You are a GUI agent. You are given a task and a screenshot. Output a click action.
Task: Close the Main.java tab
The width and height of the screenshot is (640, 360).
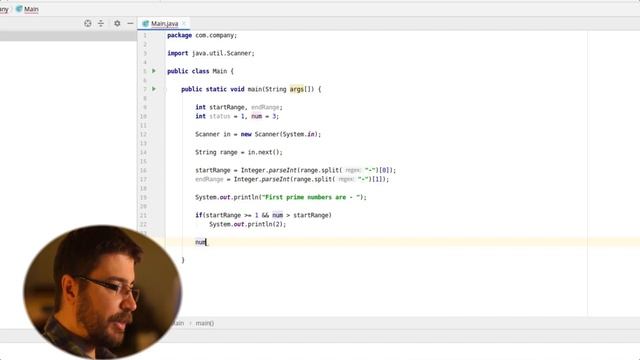[x=184, y=23]
